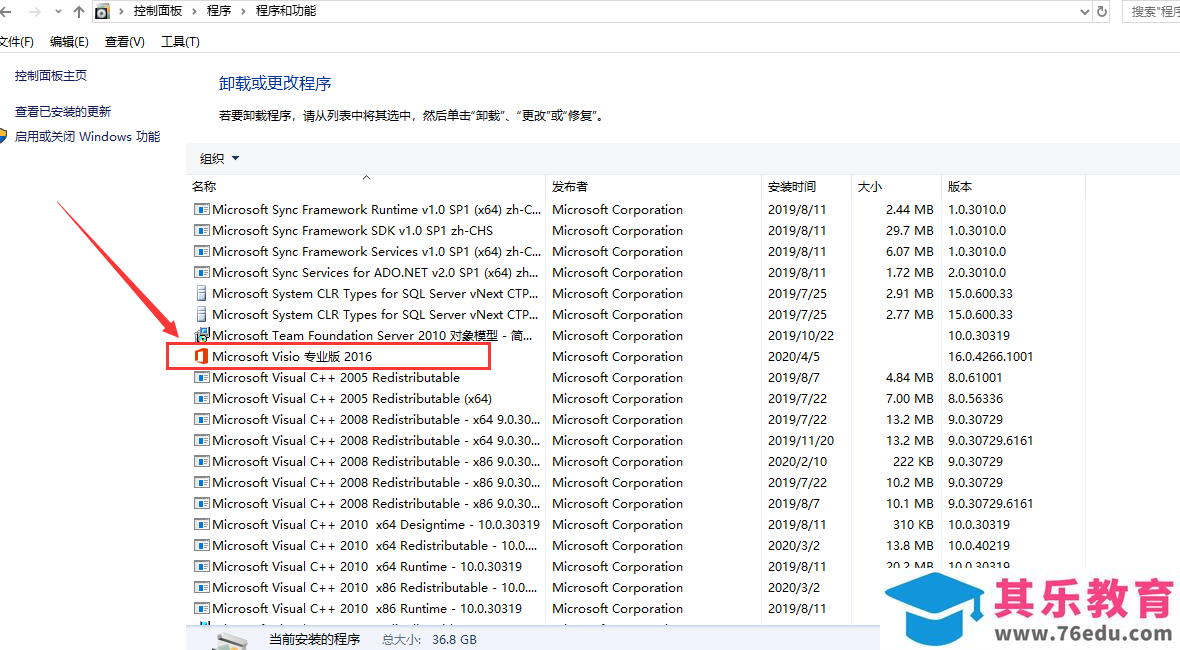This screenshot has width=1180, height=650.
Task: Click icon of Team Foundation Server 2010 对象模型
Action: click(x=201, y=336)
